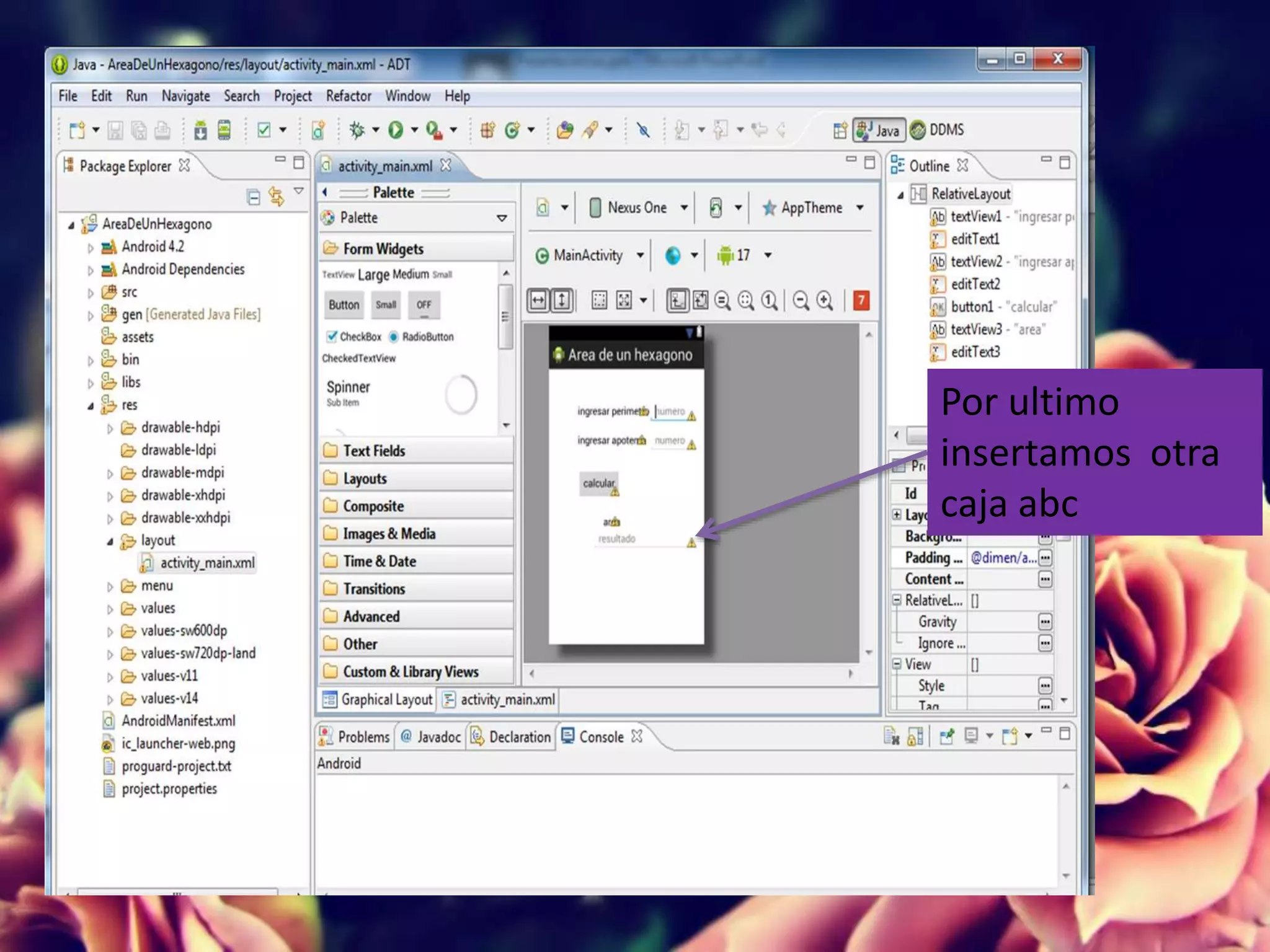This screenshot has width=1270, height=952.
Task: Click the Run green play icon
Action: click(x=396, y=130)
